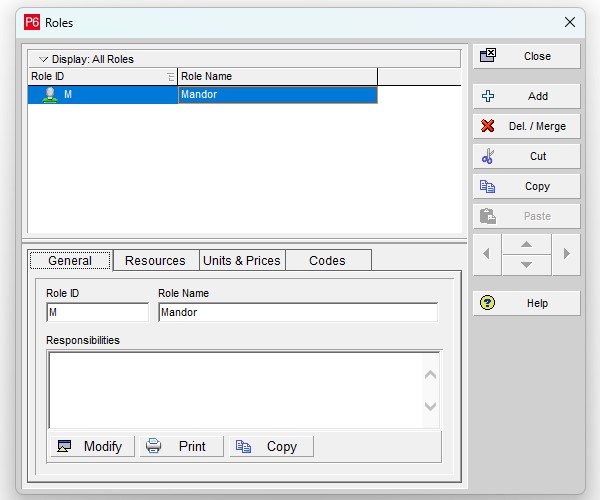Switch to the Resources tab
600x500 pixels.
coord(155,261)
